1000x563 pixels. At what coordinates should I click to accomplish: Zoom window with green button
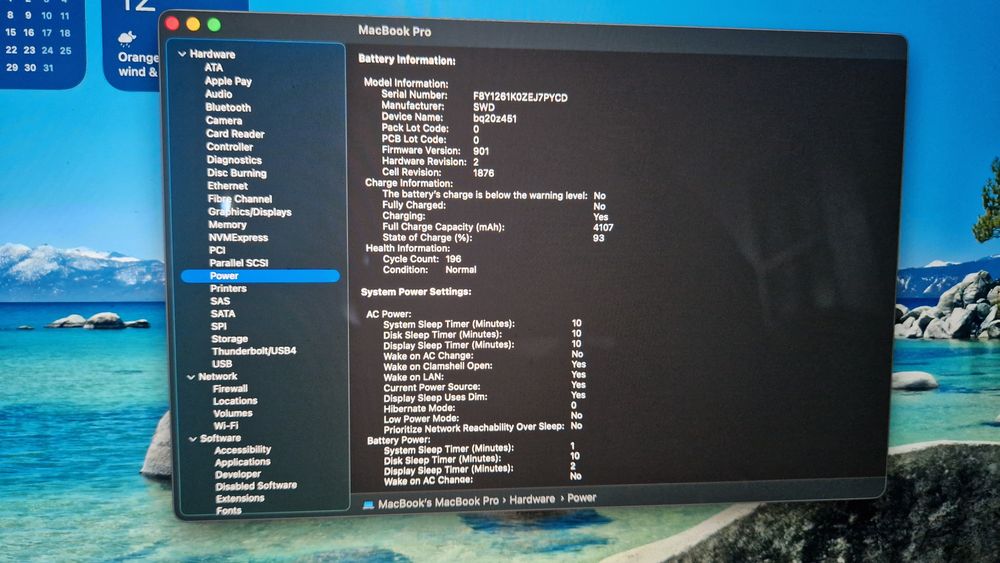click(214, 25)
